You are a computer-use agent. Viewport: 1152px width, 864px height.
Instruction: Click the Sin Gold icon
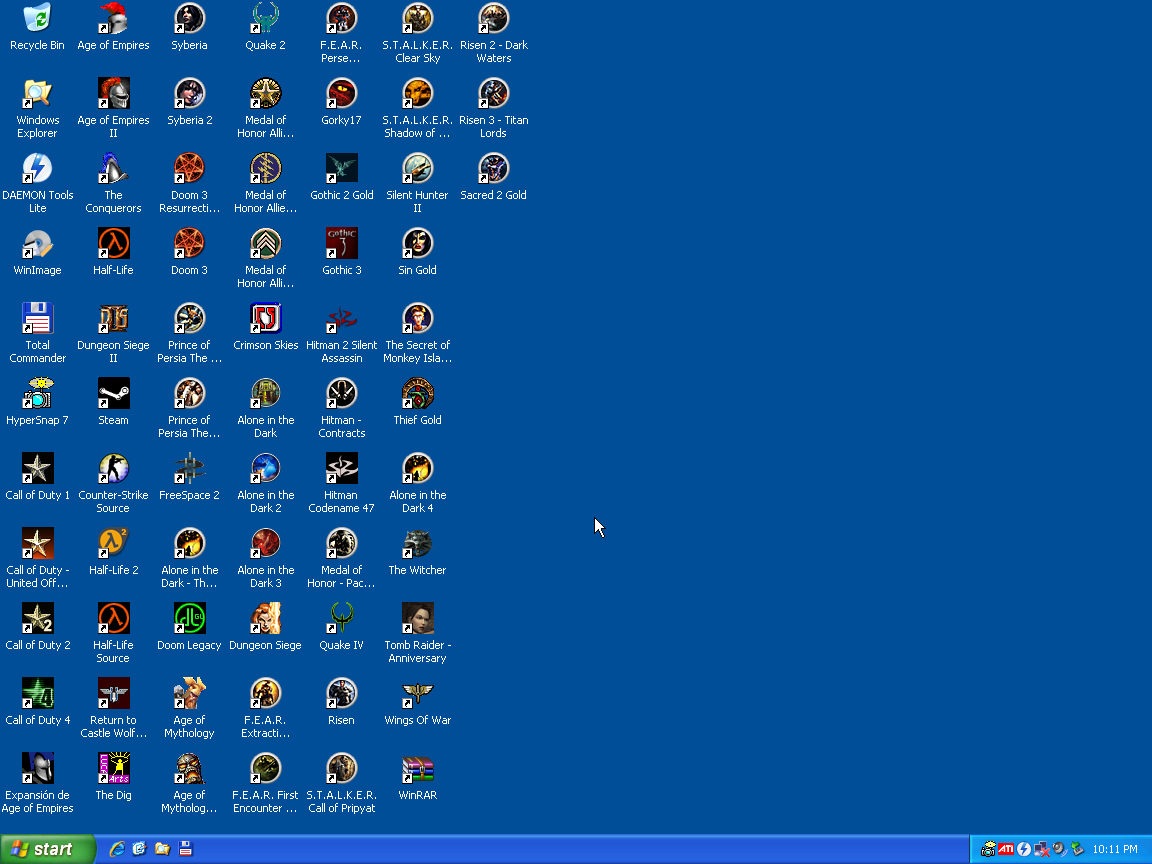[417, 244]
